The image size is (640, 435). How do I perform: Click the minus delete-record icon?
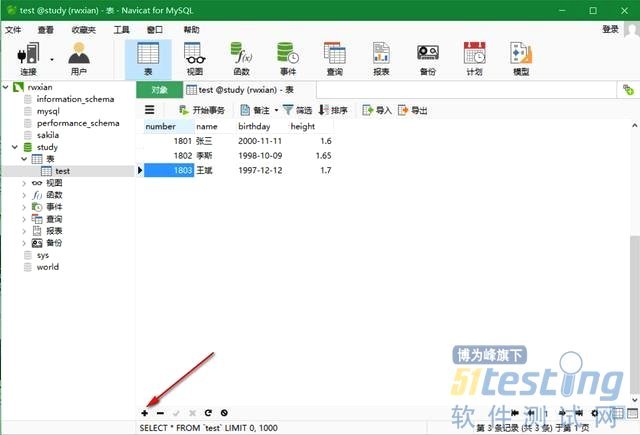[160, 413]
